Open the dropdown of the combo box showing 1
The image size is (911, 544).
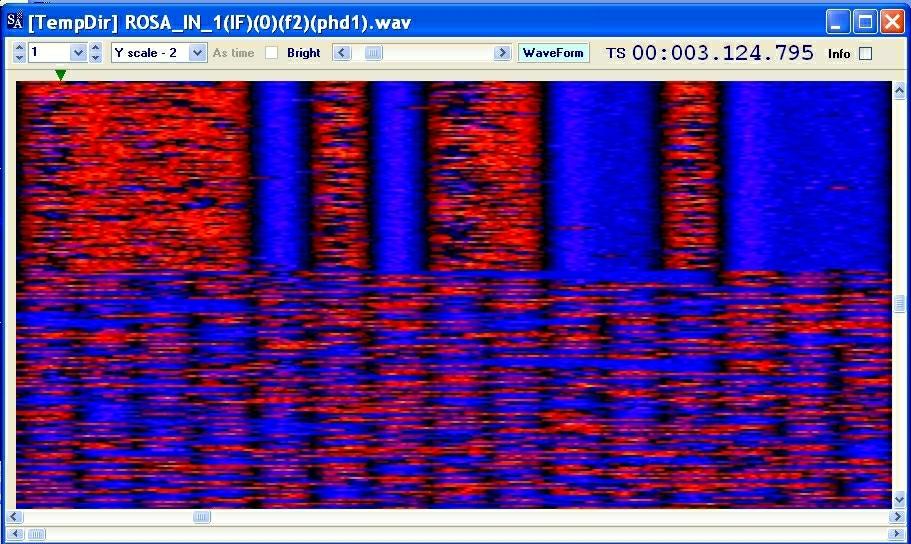click(x=78, y=53)
